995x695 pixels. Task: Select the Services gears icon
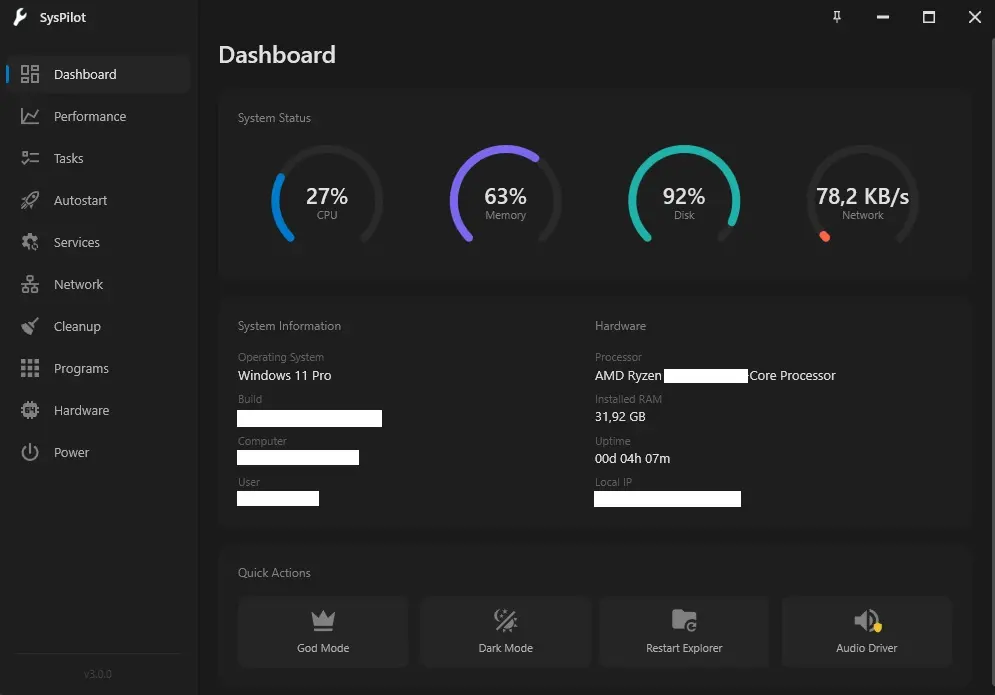(x=30, y=243)
